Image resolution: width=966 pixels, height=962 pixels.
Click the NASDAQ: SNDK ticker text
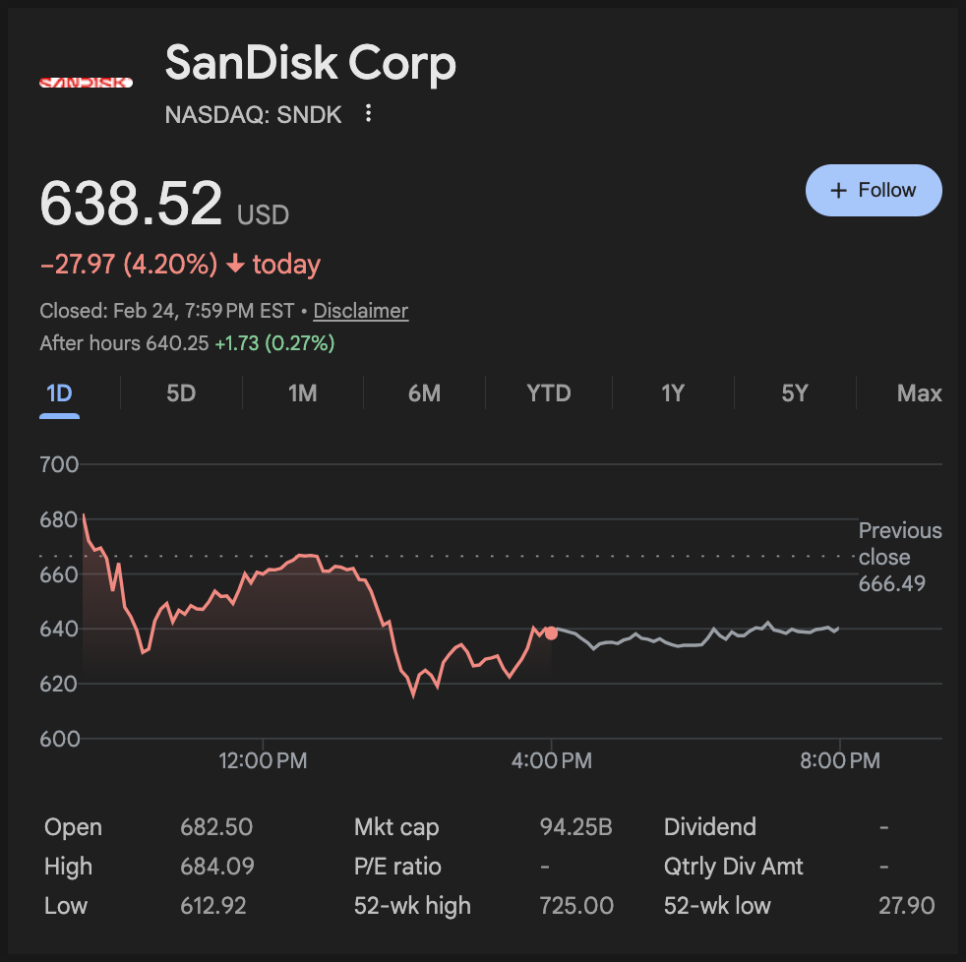[x=253, y=115]
